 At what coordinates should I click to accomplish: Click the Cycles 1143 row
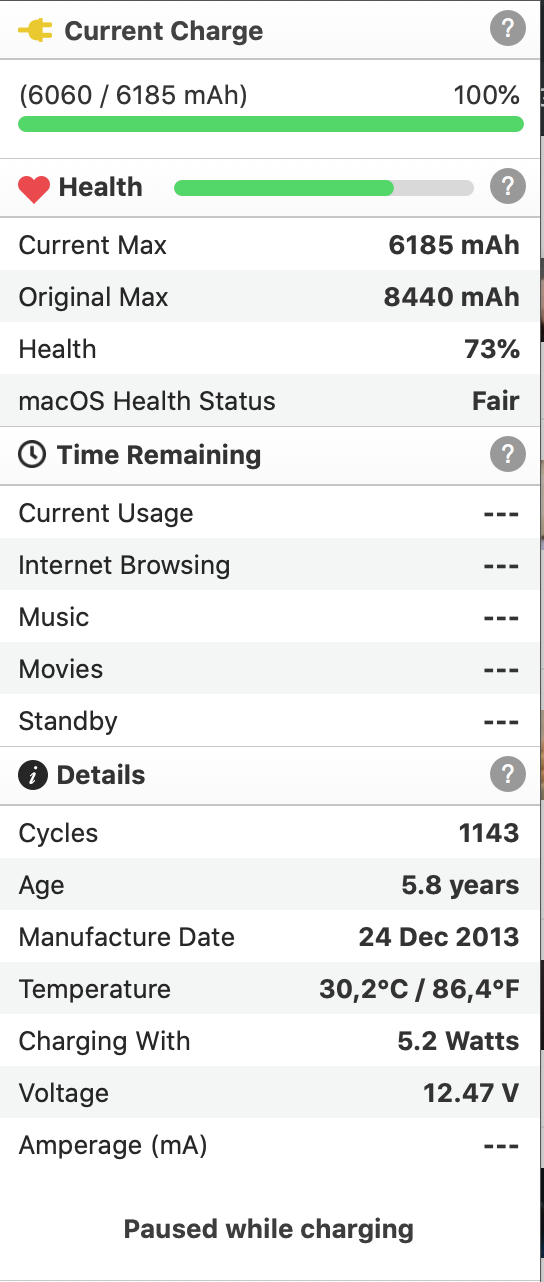tap(270, 833)
